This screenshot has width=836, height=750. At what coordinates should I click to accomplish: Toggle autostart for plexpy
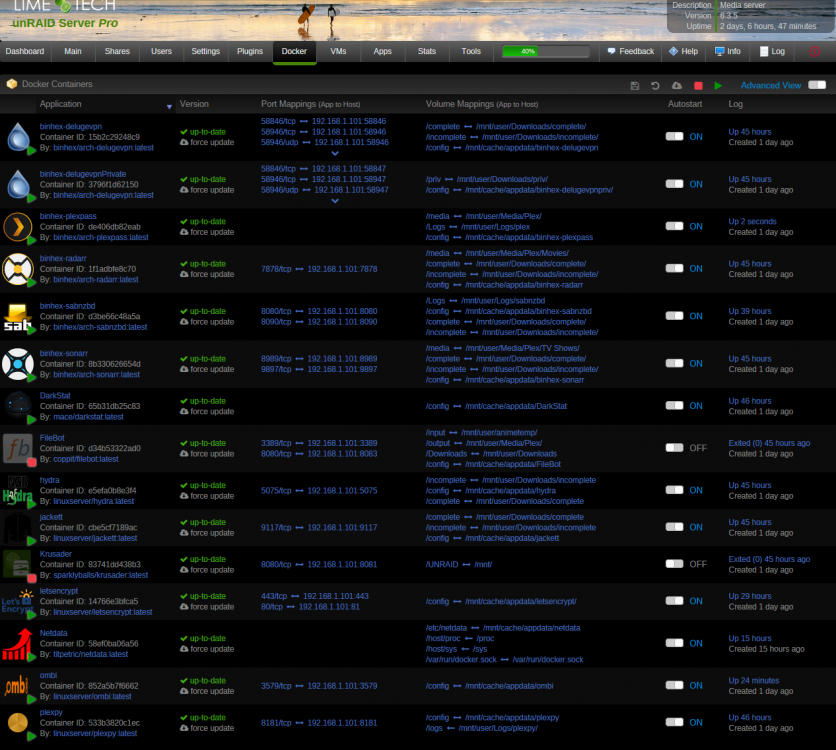[x=674, y=722]
